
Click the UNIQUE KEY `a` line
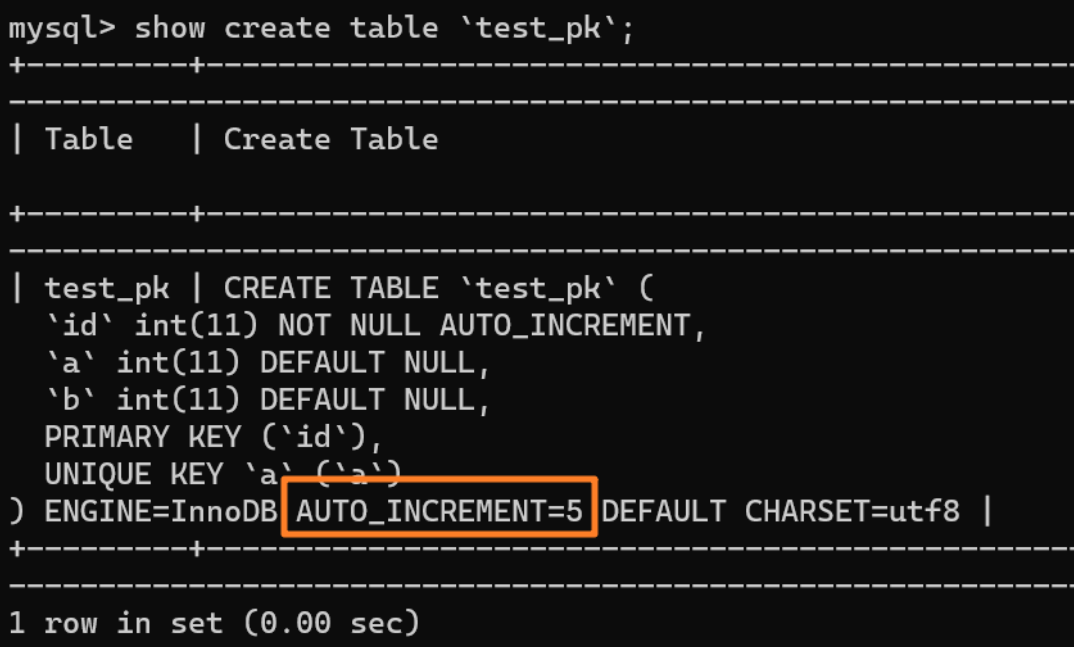click(x=222, y=474)
